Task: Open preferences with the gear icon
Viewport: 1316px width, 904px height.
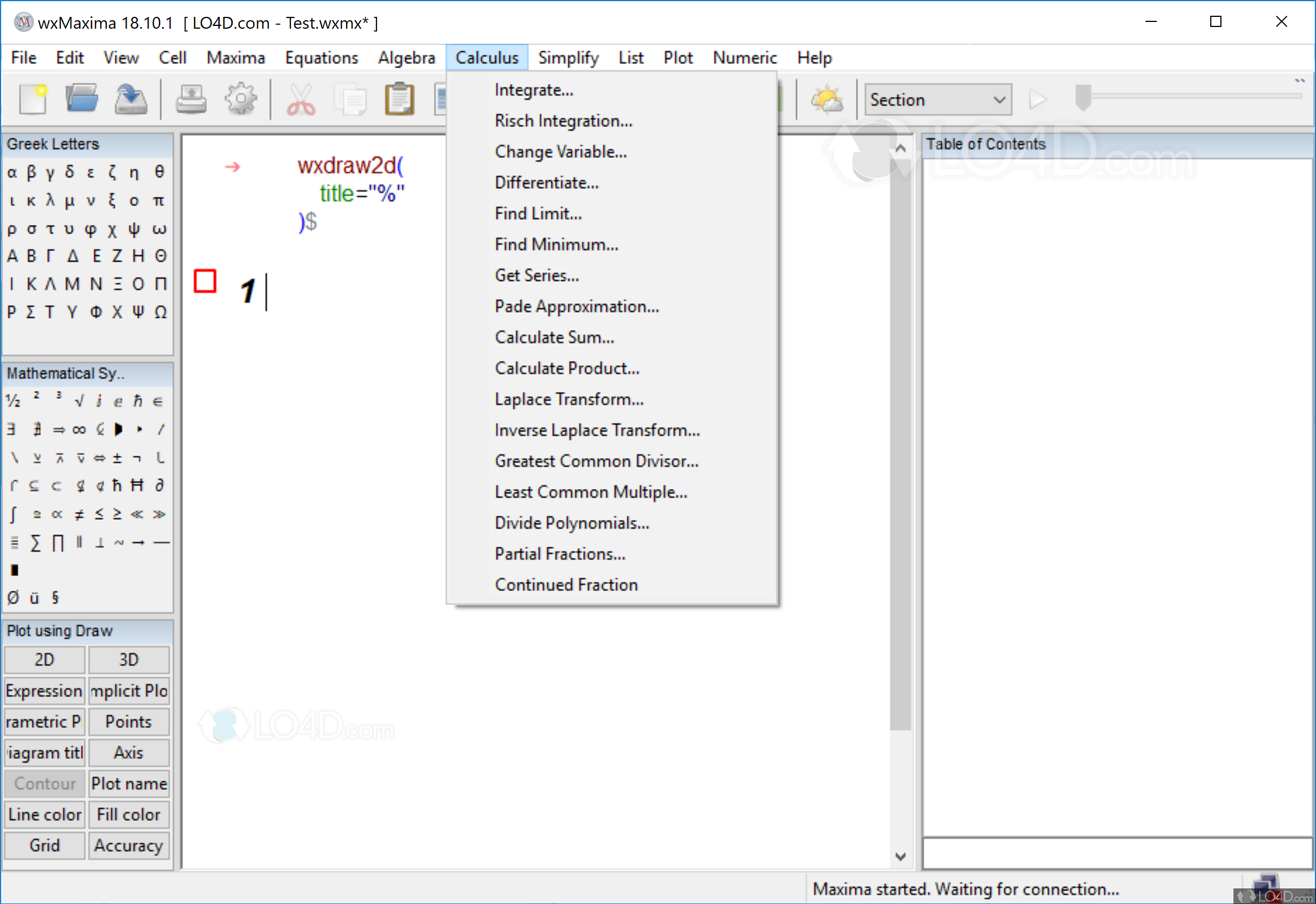Action: [x=241, y=99]
